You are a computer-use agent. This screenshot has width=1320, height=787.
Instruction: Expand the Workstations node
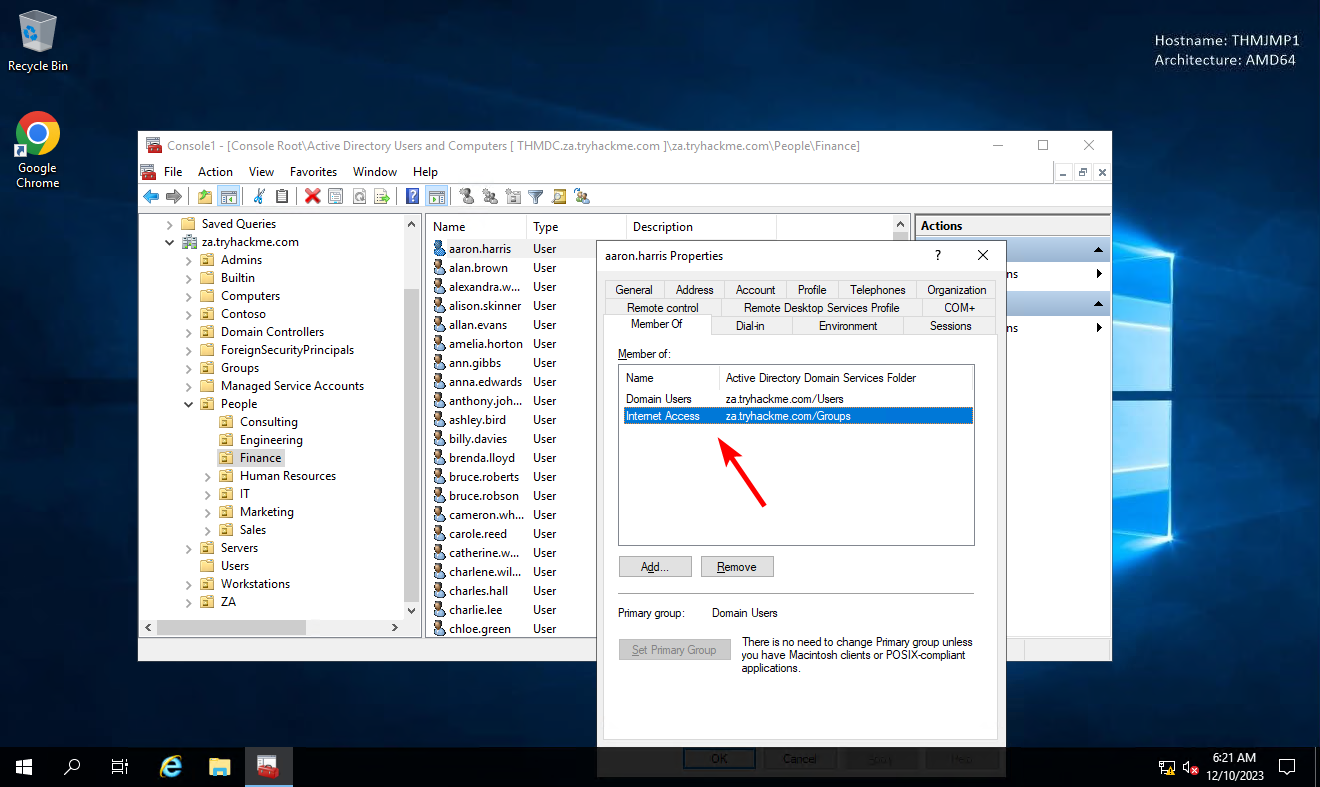pyautogui.click(x=188, y=584)
